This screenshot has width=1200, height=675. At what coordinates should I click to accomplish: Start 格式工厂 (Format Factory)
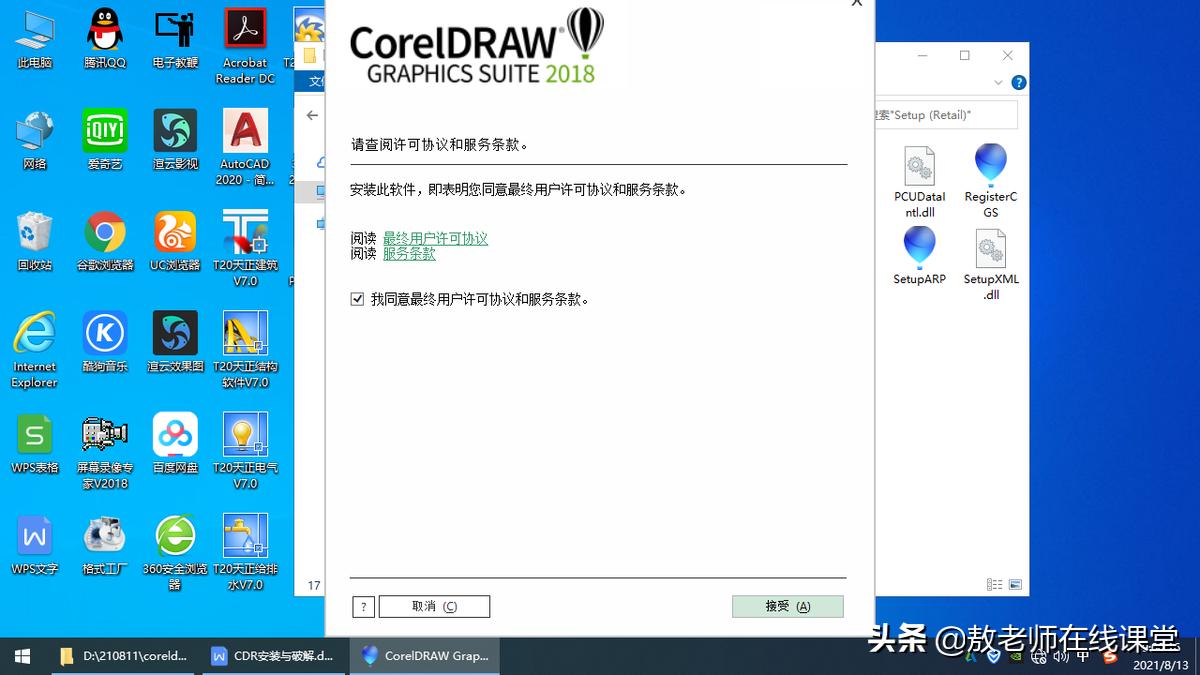pos(104,535)
